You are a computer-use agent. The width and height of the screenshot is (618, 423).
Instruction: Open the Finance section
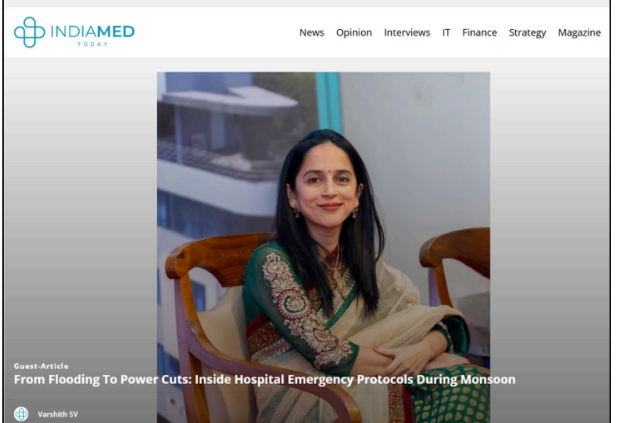point(479,33)
